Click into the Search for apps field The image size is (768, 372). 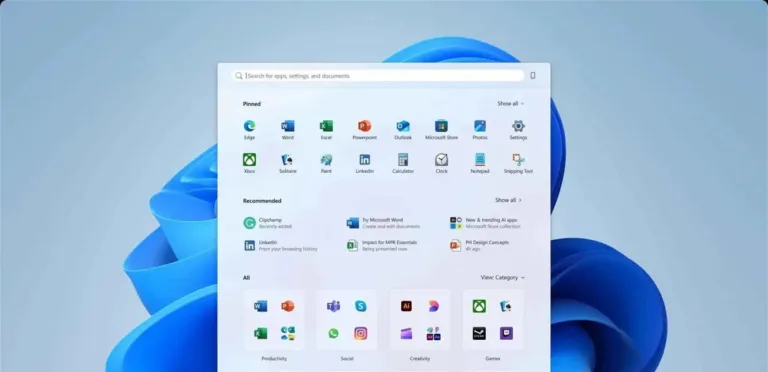click(378, 76)
